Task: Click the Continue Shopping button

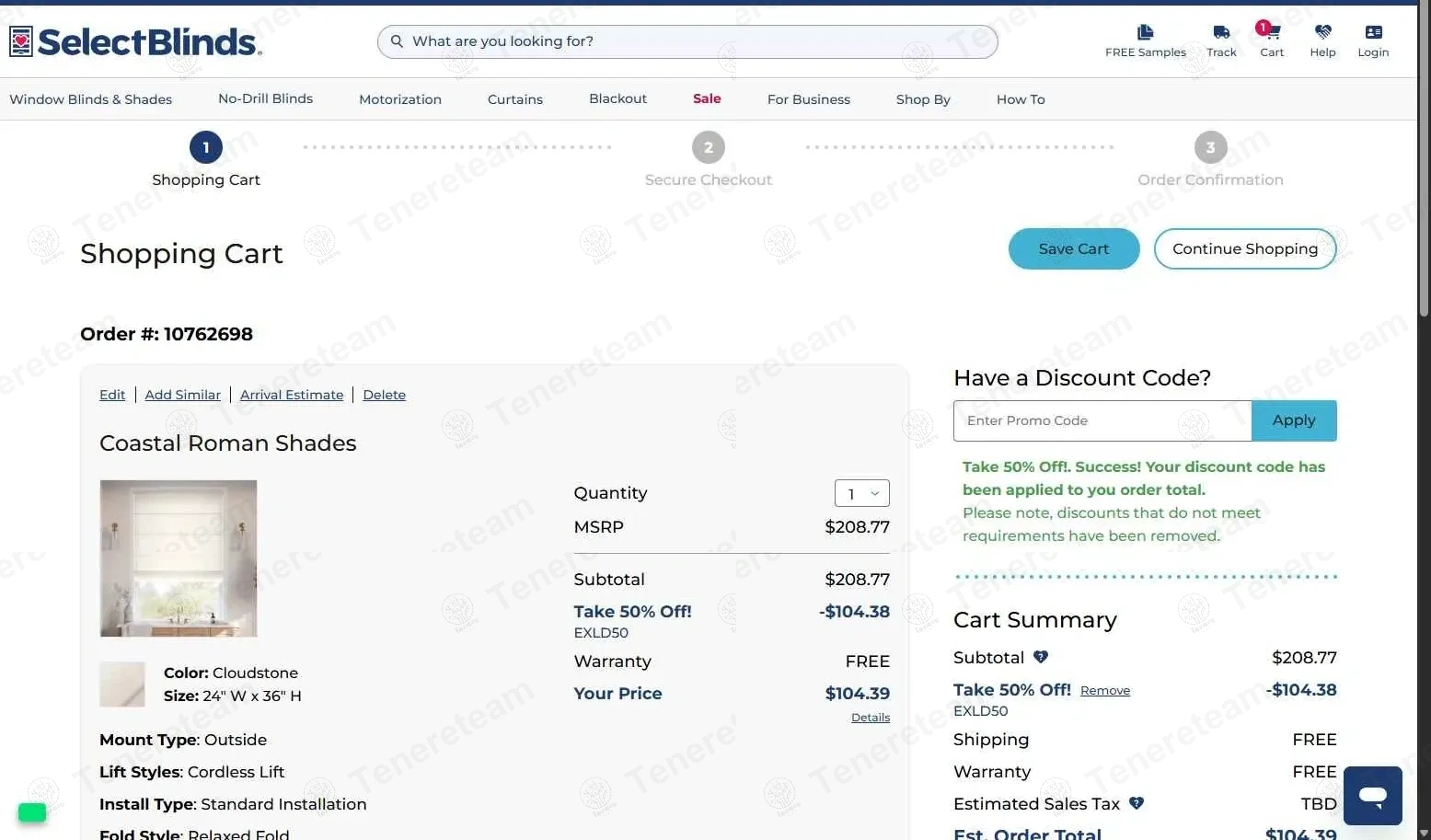Action: [x=1244, y=249]
